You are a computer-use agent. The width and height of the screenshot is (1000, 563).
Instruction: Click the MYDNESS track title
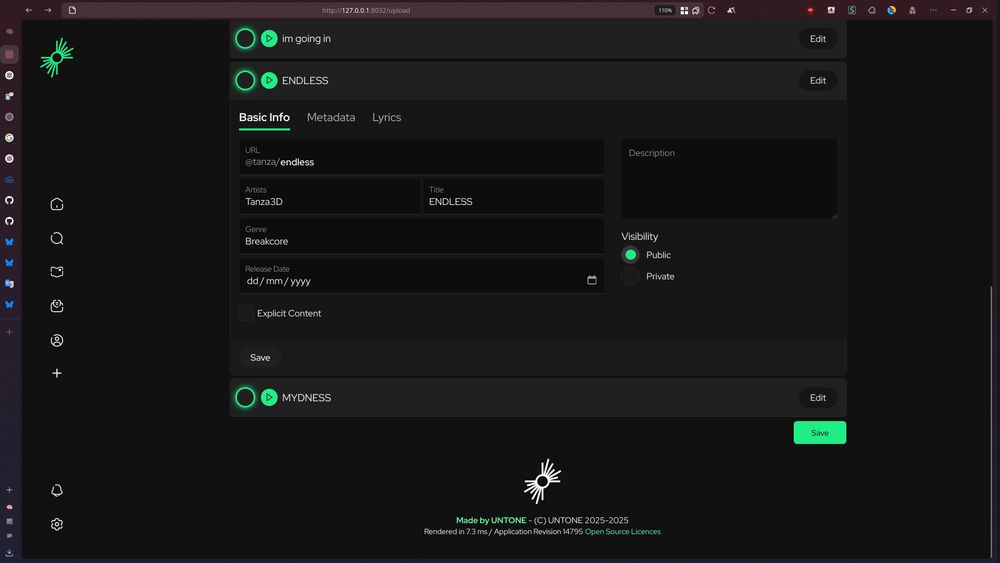click(x=307, y=398)
